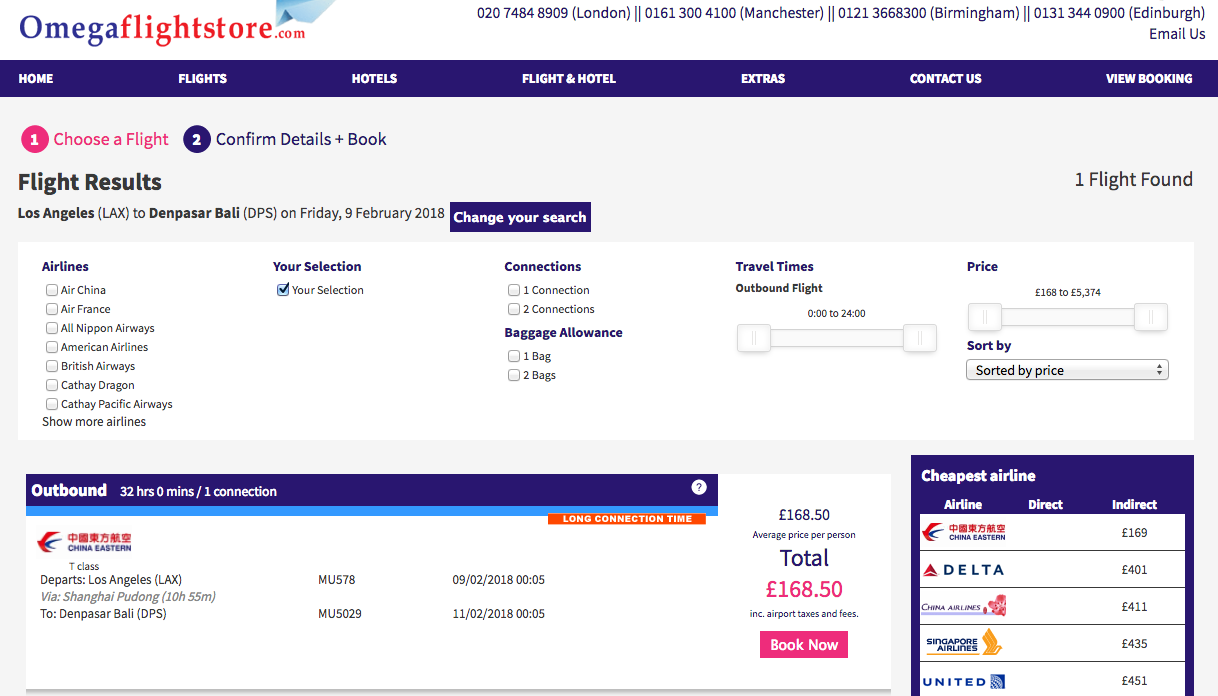Open FLIGHT & HOTEL navigation item
Viewport: 1218px width, 696px height.
click(569, 79)
